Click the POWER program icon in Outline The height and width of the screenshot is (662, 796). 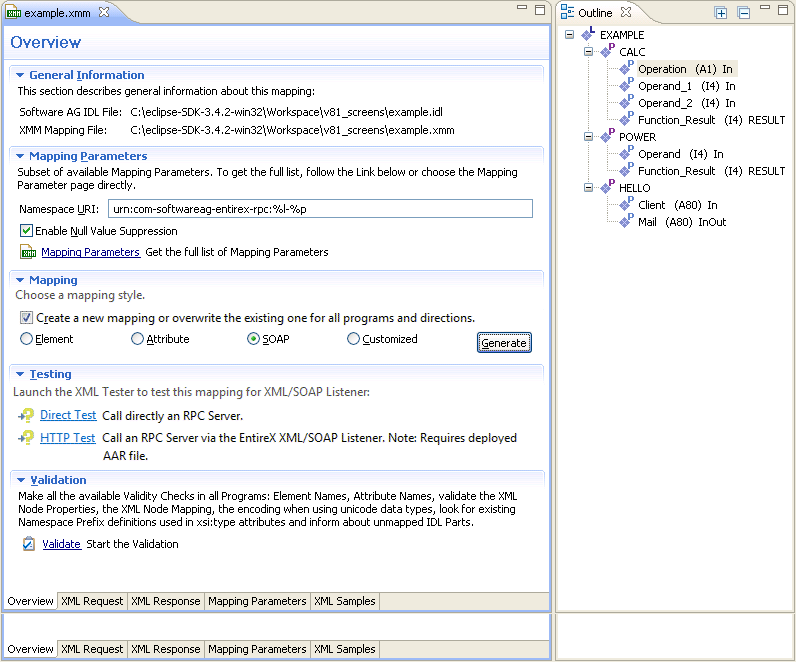(607, 136)
